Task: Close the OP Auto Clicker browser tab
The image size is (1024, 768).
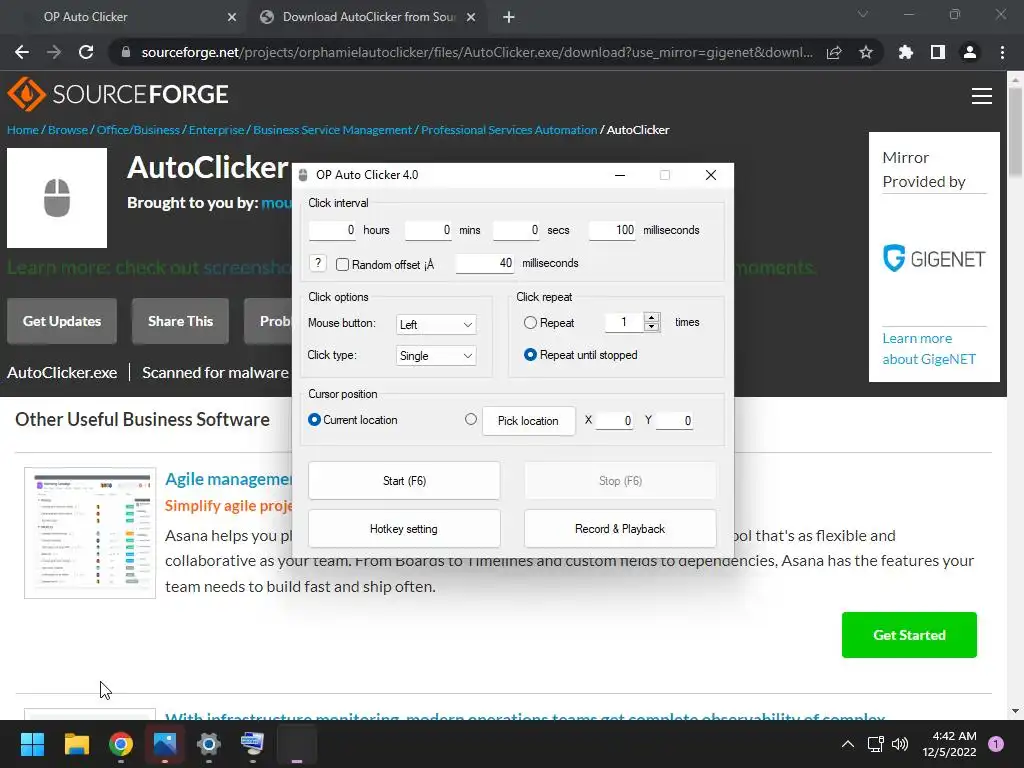Action: click(232, 17)
